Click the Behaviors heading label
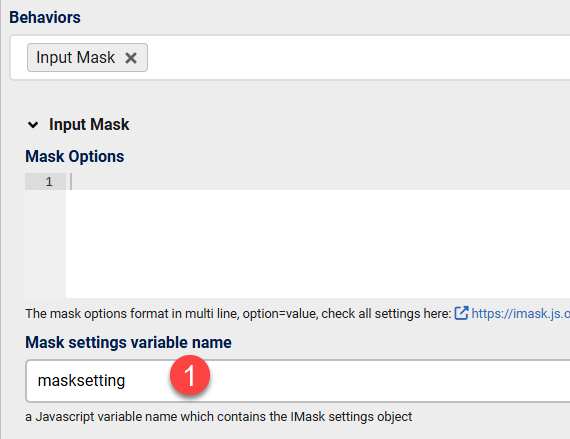Screen dimensions: 570x439 point(45,17)
